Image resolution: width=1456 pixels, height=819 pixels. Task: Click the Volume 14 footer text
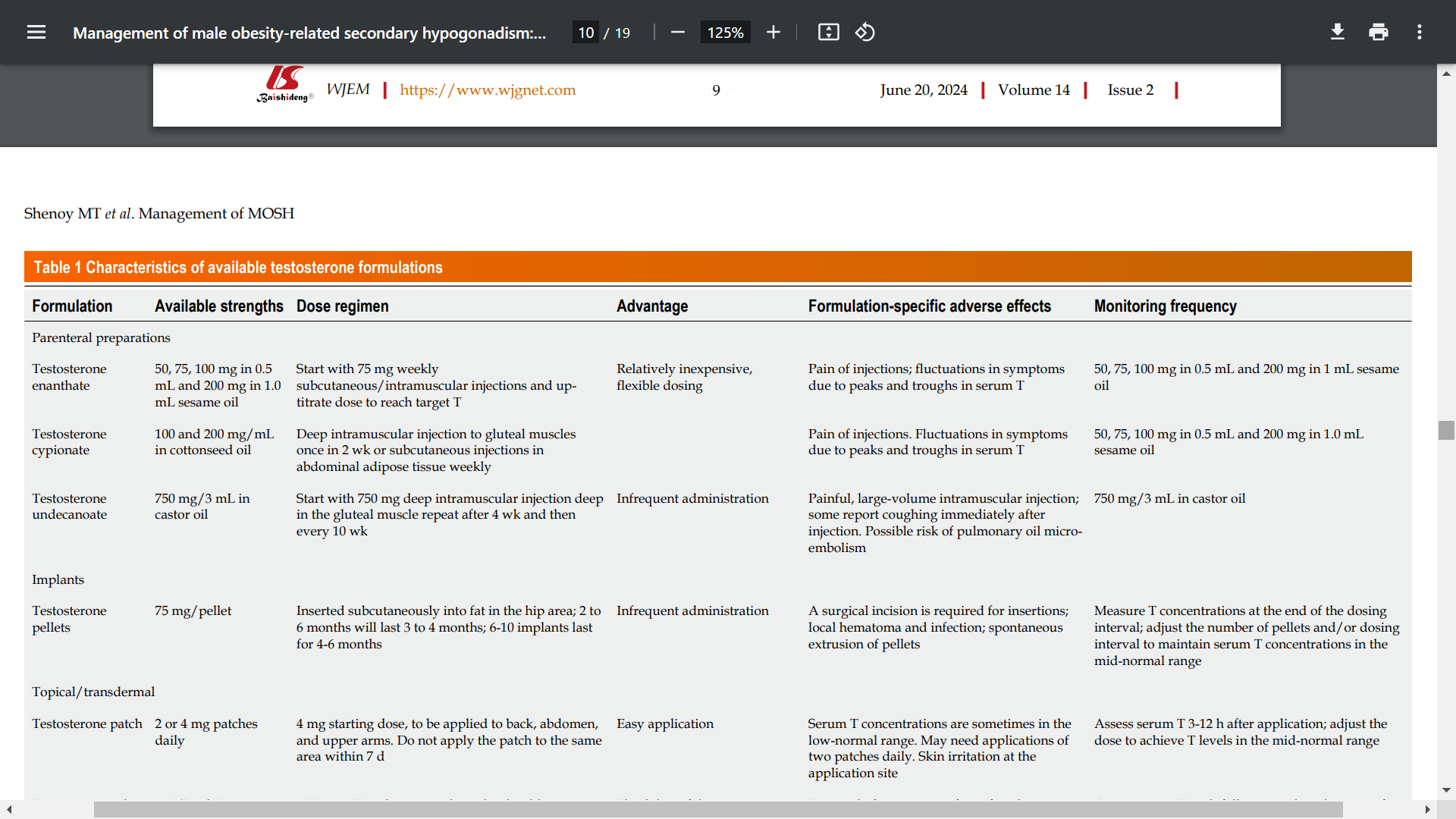(x=1034, y=90)
